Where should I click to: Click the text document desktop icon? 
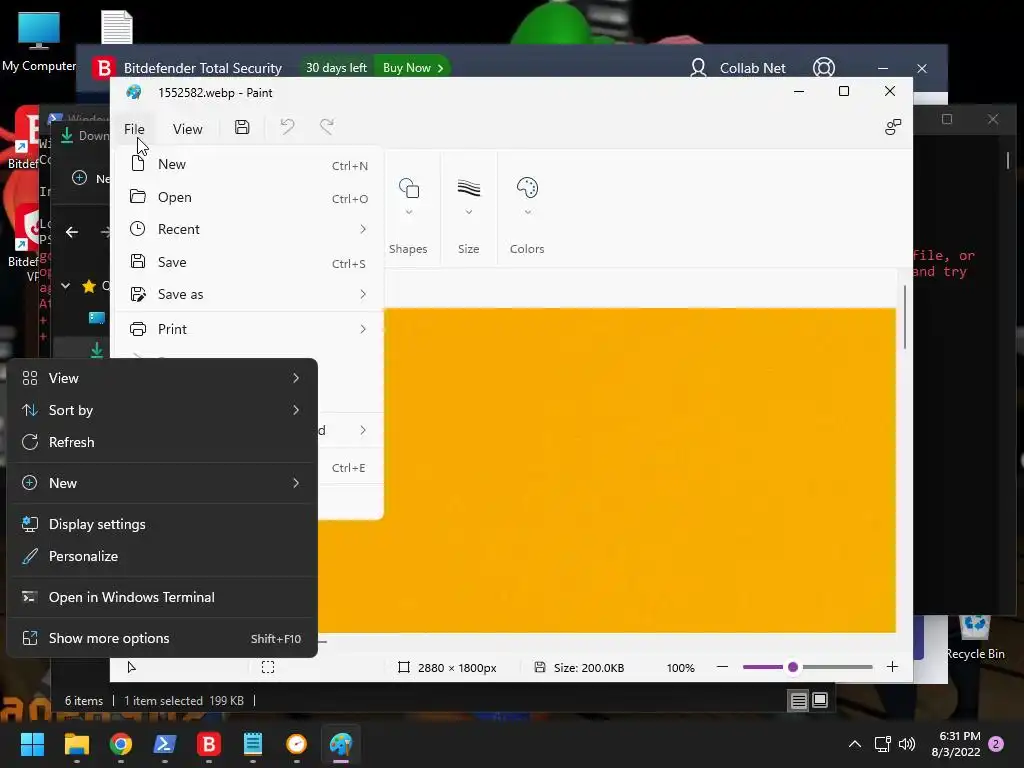coord(117,27)
